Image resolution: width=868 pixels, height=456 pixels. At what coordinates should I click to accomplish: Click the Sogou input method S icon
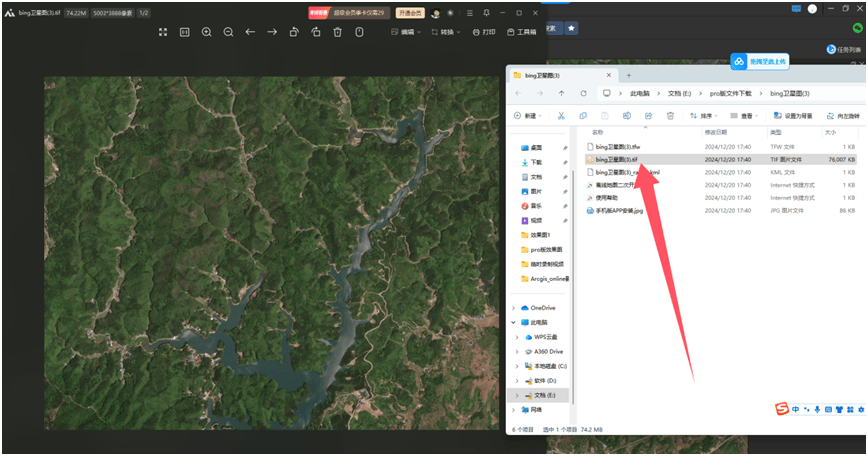782,409
